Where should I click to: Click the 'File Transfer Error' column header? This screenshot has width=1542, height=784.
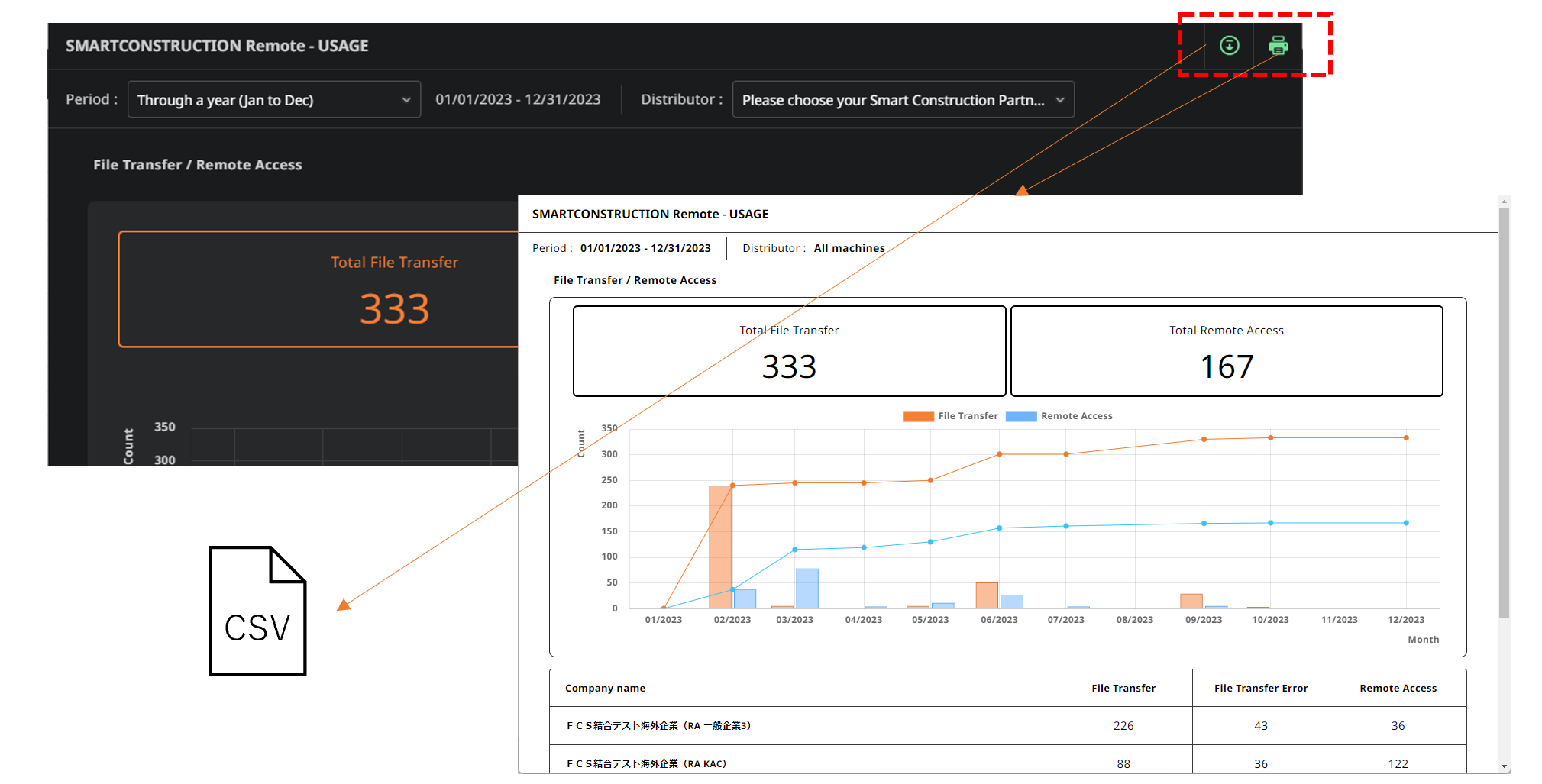point(1261,688)
